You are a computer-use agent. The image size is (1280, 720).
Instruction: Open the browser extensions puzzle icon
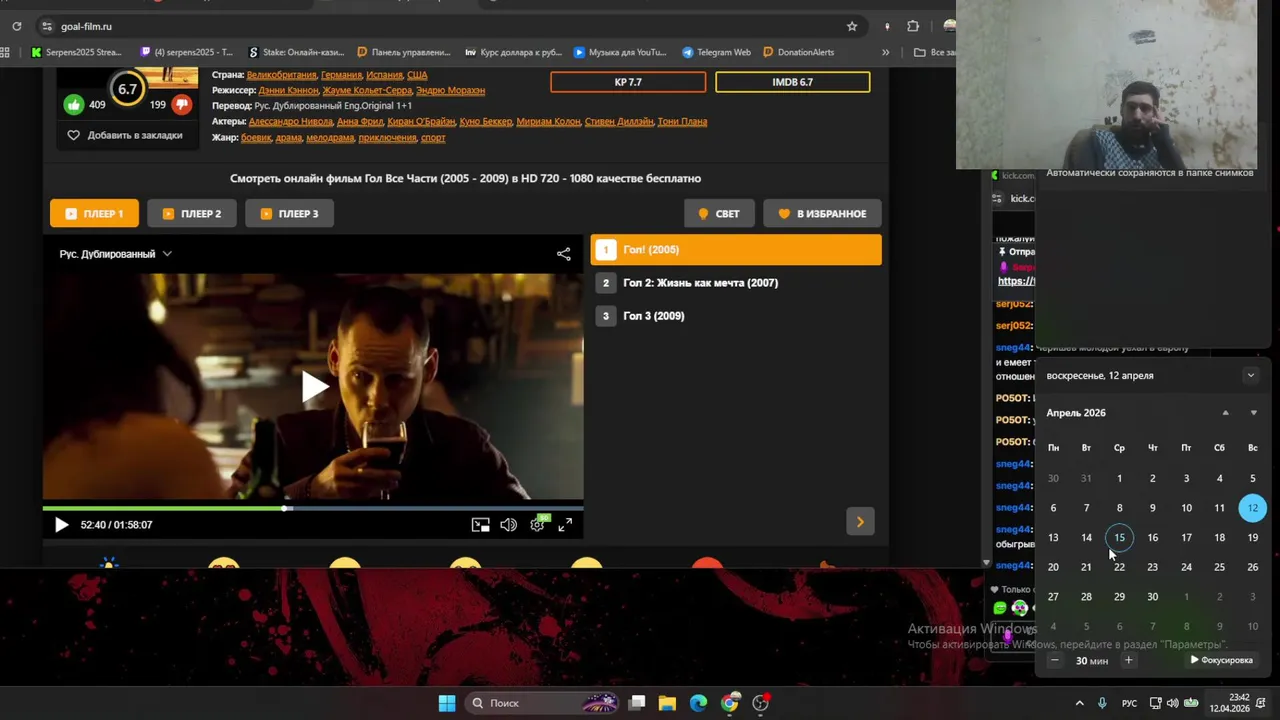[x=913, y=26]
